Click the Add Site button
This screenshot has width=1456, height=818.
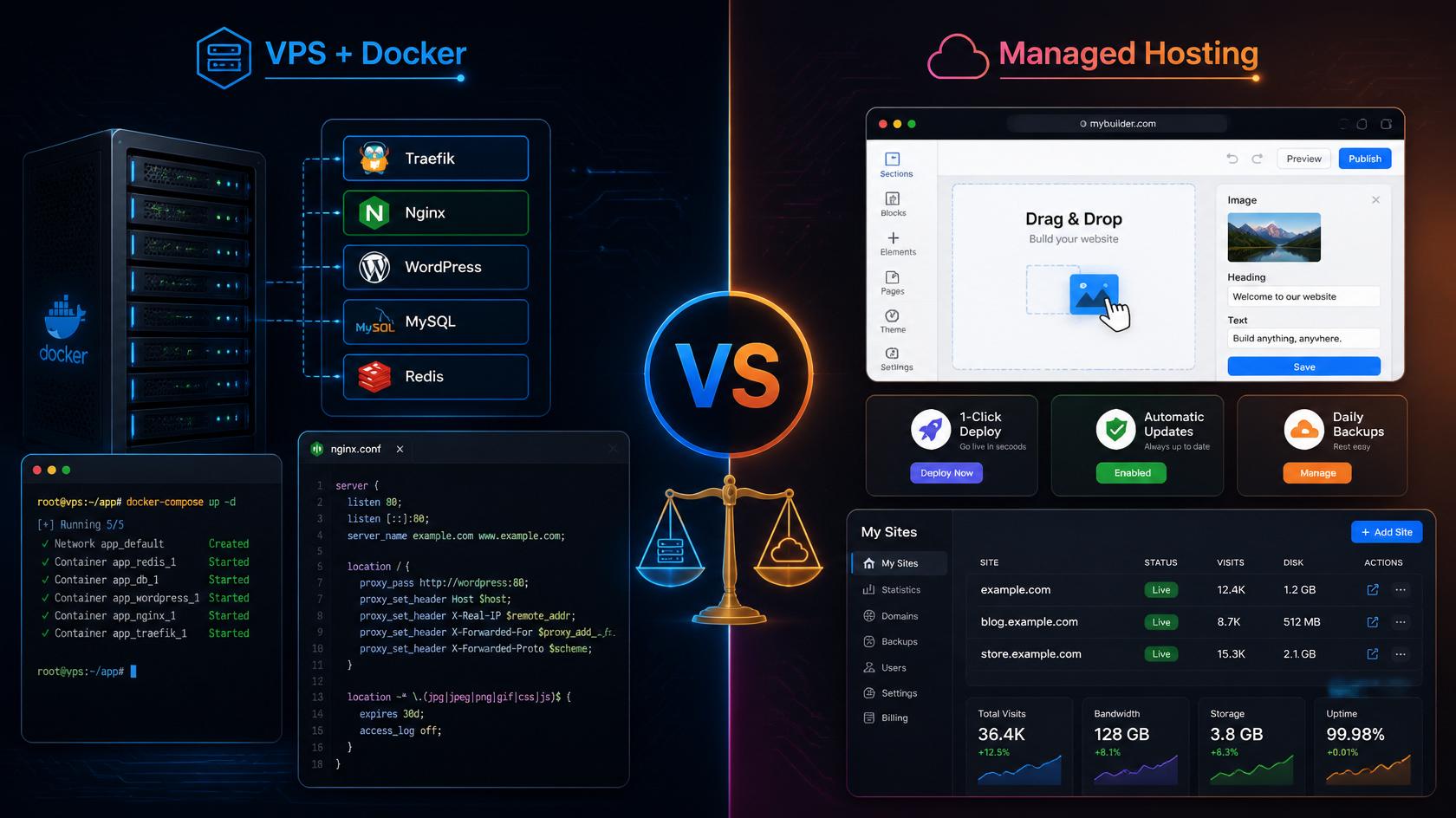coord(1387,532)
